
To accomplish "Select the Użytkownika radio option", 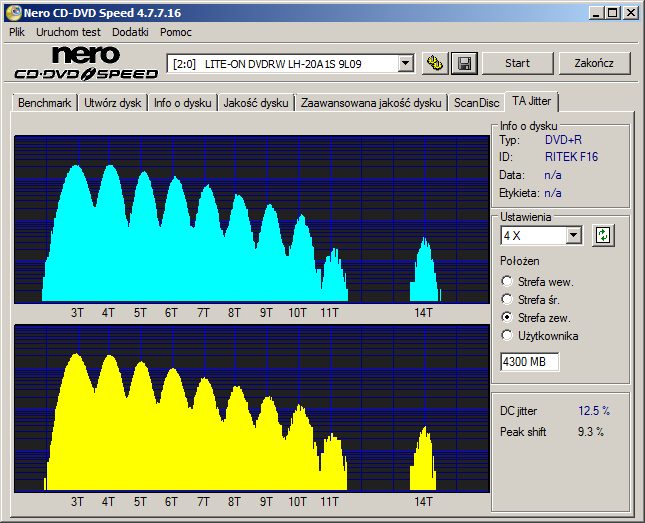I will 507,335.
